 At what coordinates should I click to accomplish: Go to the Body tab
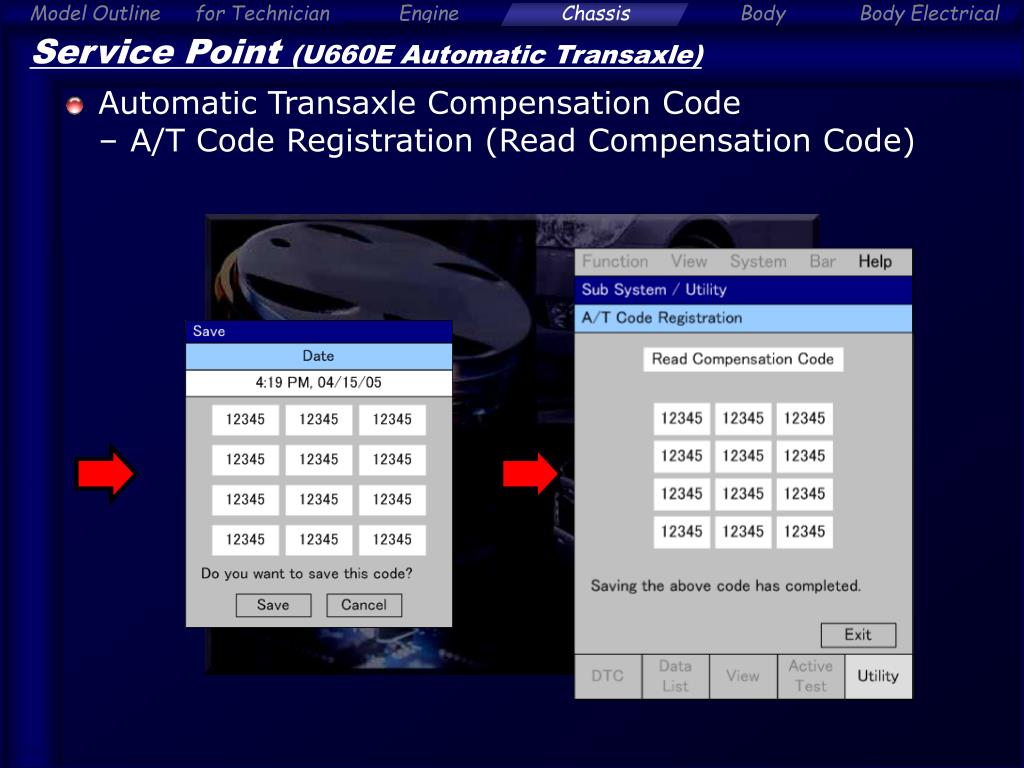point(762,13)
